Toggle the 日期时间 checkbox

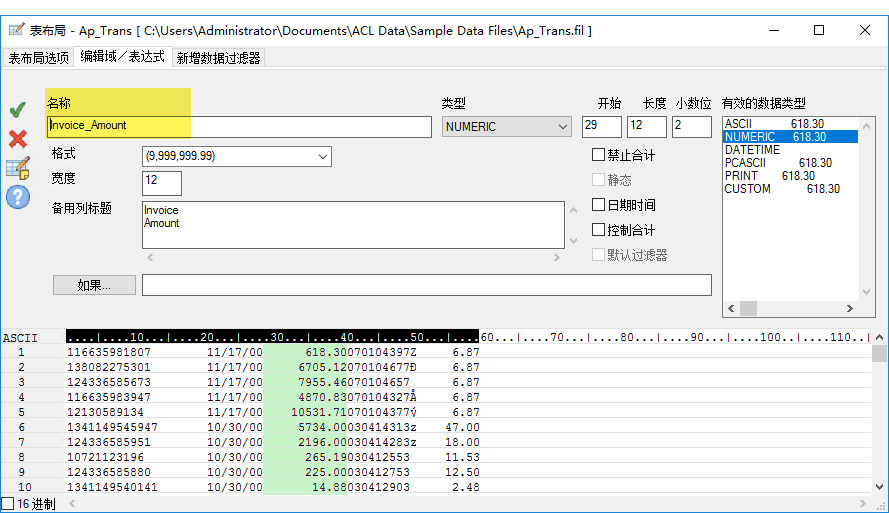point(599,205)
